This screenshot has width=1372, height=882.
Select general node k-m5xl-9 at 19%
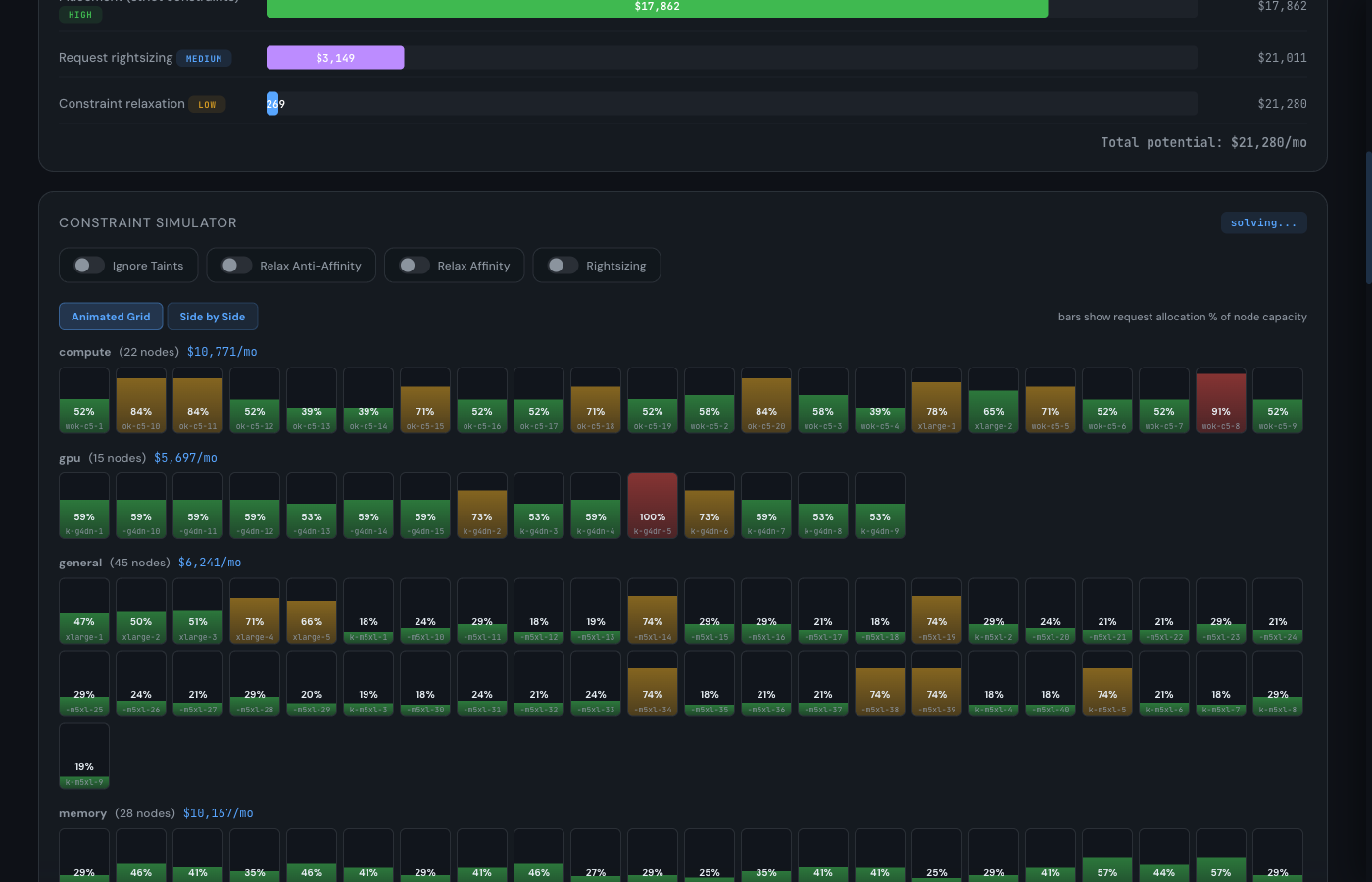(84, 756)
